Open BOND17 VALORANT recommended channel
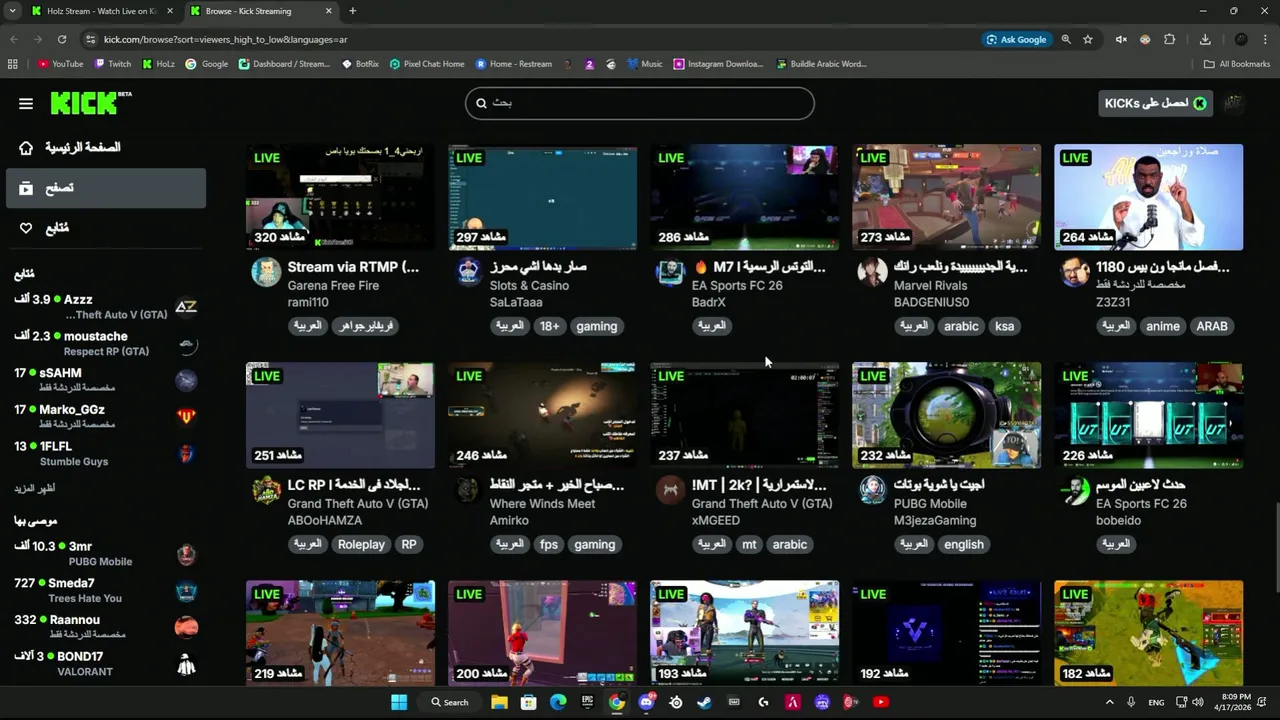Screen dimensions: 1280x720 106,663
